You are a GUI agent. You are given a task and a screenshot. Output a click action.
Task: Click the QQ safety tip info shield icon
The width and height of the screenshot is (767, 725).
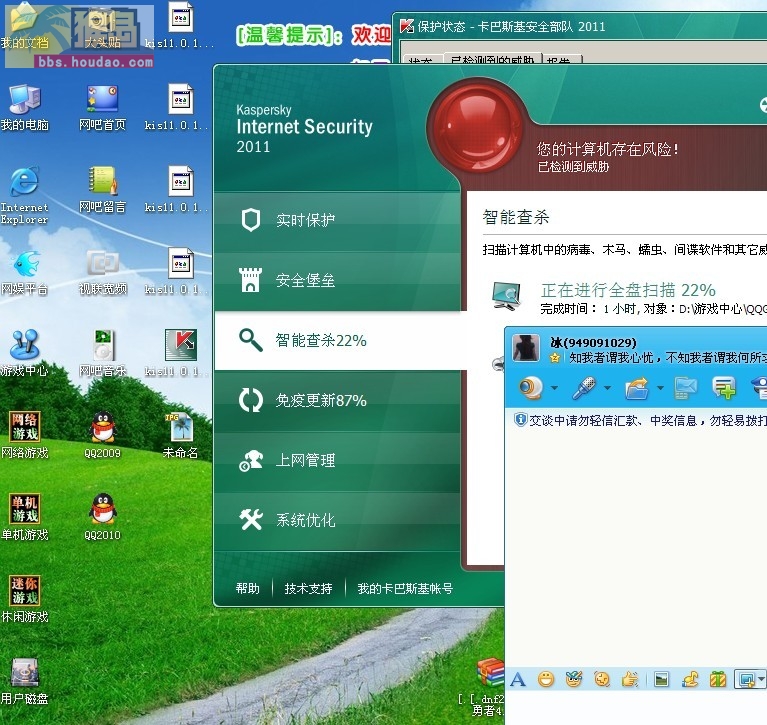pos(520,420)
